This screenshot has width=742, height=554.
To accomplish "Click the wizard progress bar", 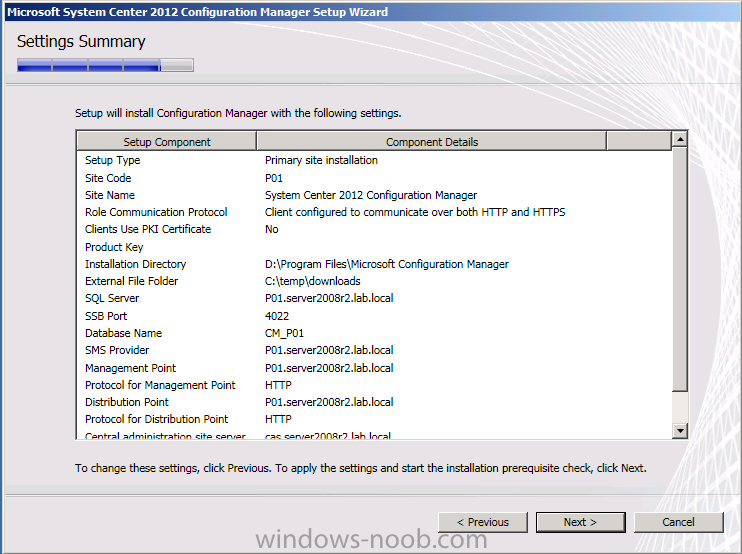I will [105, 65].
